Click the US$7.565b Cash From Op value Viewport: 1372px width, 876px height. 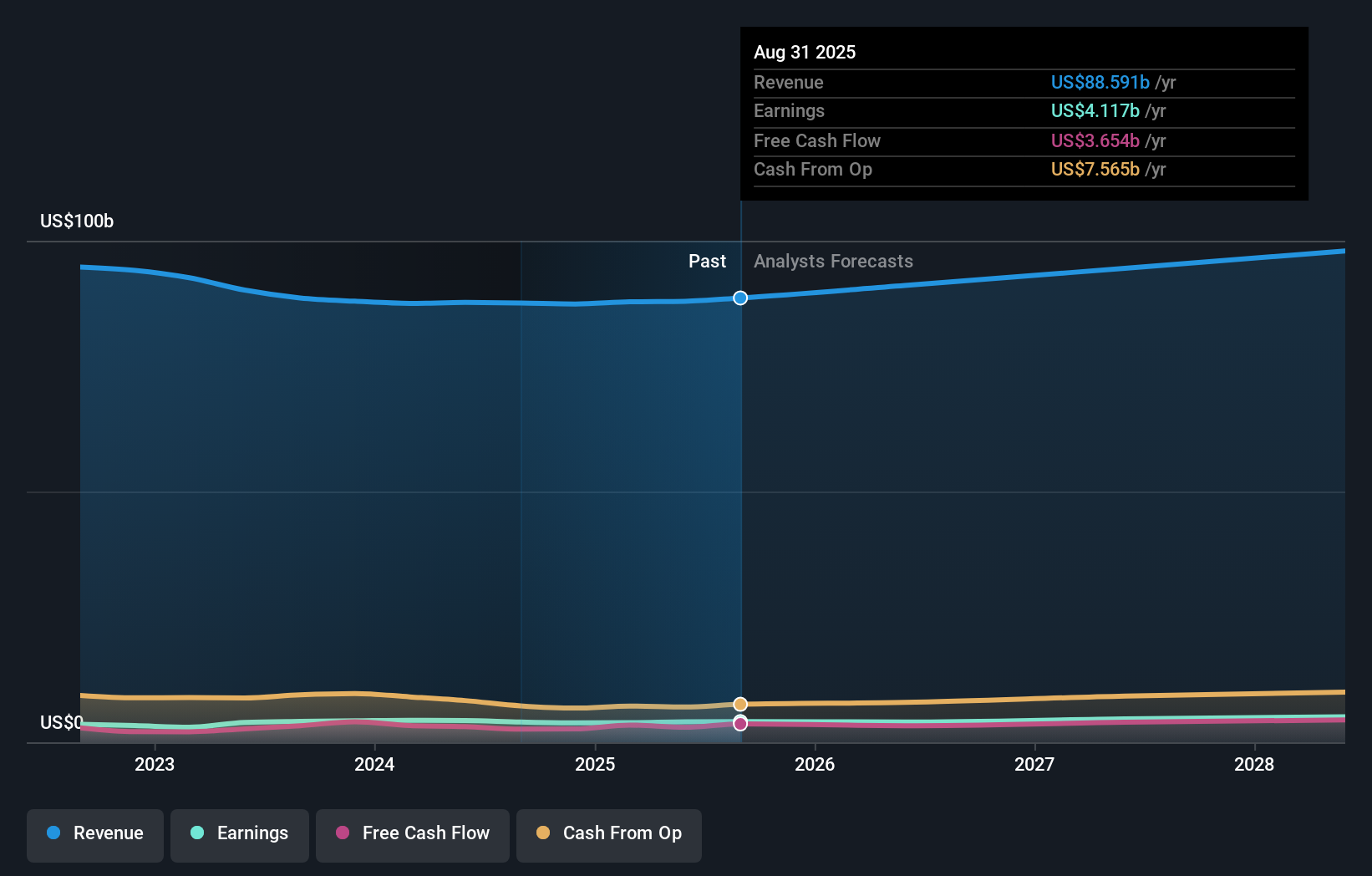1095,169
